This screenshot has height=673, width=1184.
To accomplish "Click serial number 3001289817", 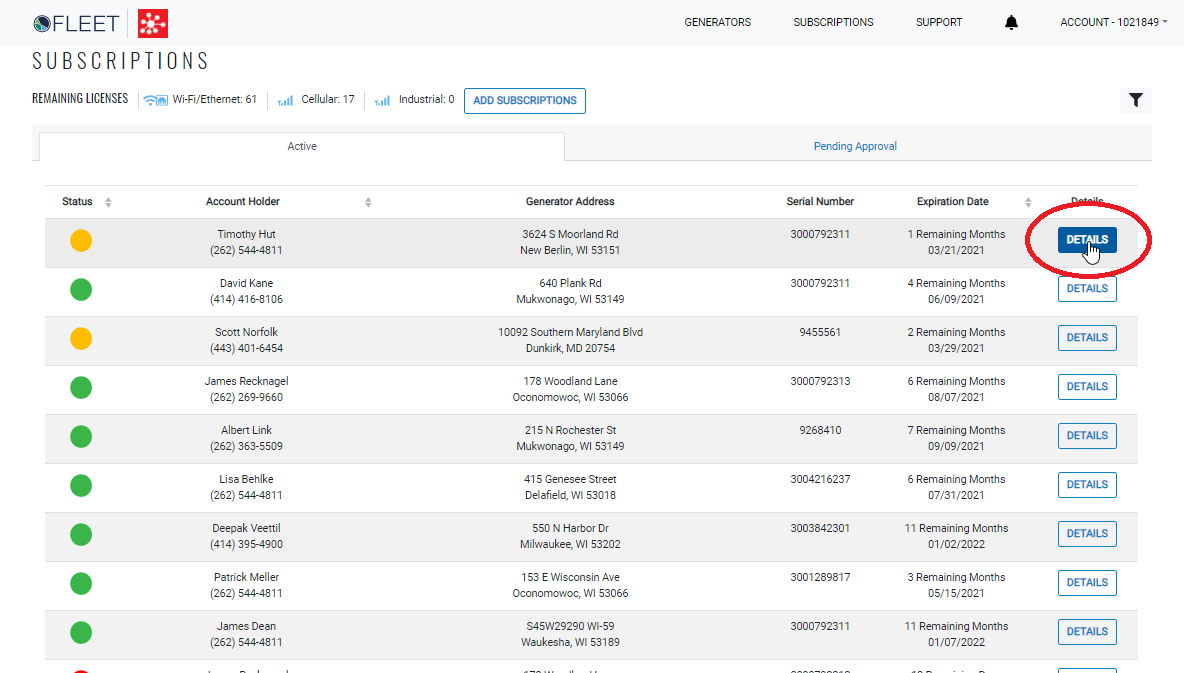I will (x=820, y=578).
